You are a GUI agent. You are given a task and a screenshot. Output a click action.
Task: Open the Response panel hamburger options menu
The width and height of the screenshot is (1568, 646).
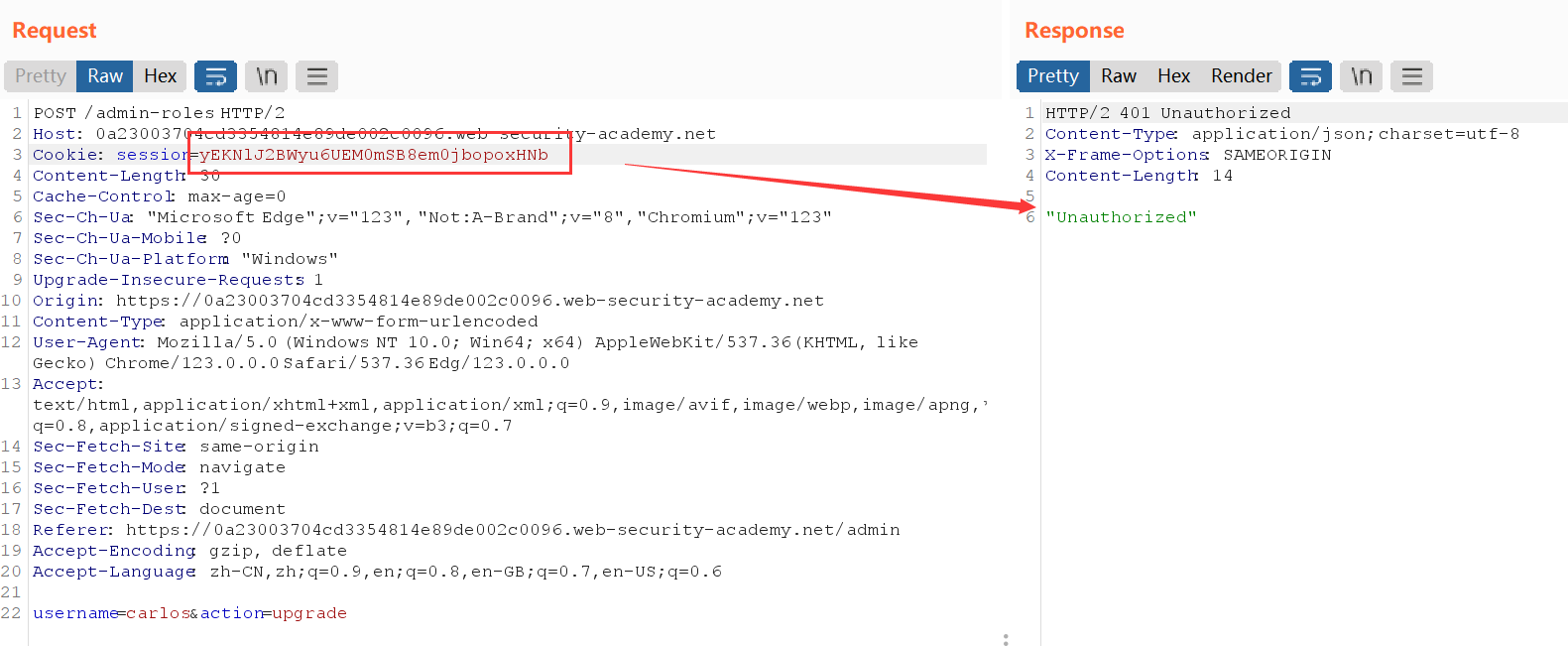1411,76
